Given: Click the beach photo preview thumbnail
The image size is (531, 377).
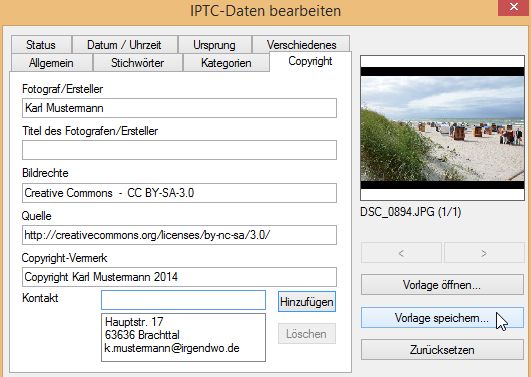Looking at the screenshot, I should [x=442, y=128].
